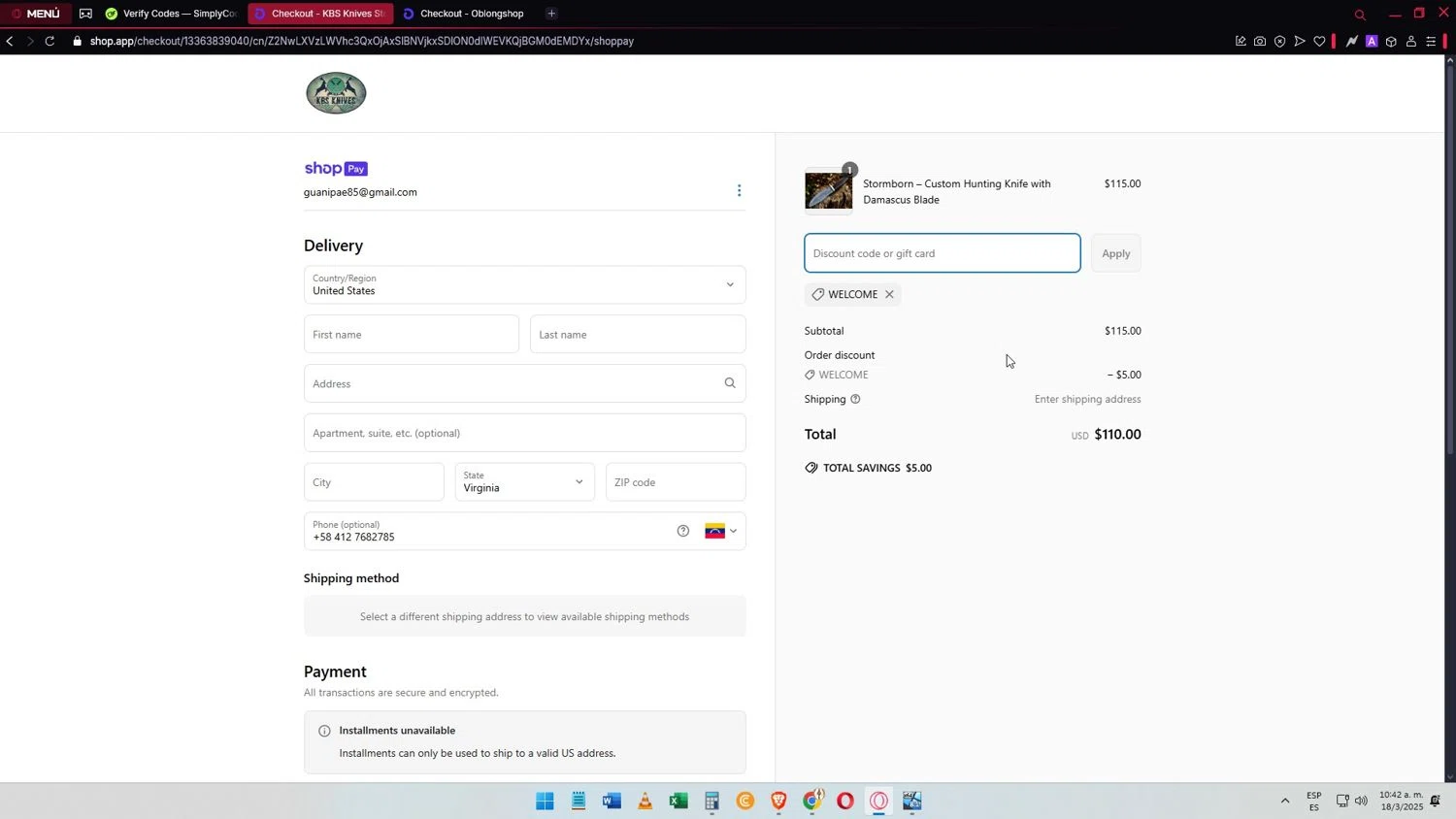Open the profile account icon

pos(1411,41)
